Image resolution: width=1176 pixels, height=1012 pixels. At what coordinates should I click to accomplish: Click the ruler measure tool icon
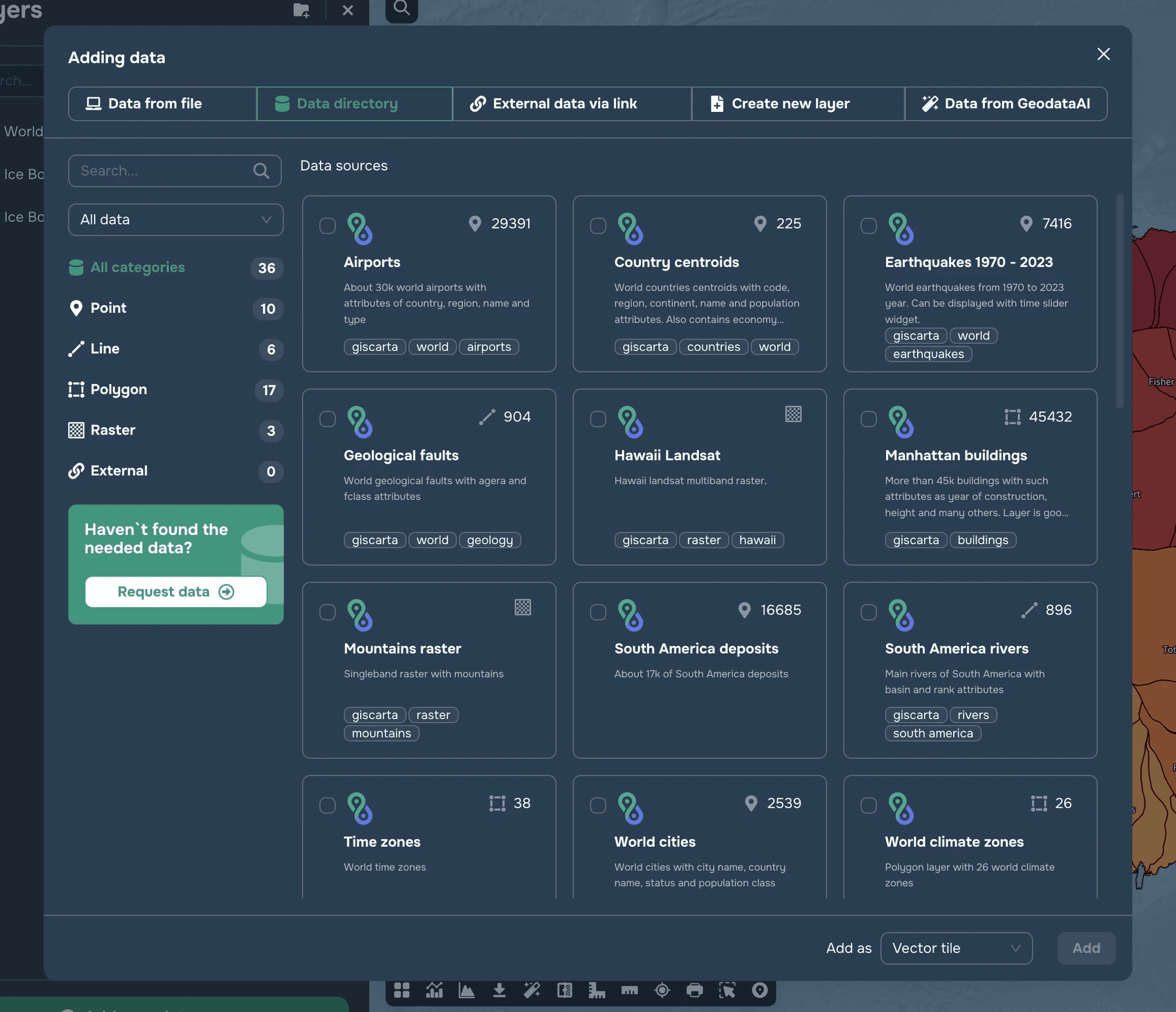tap(629, 990)
